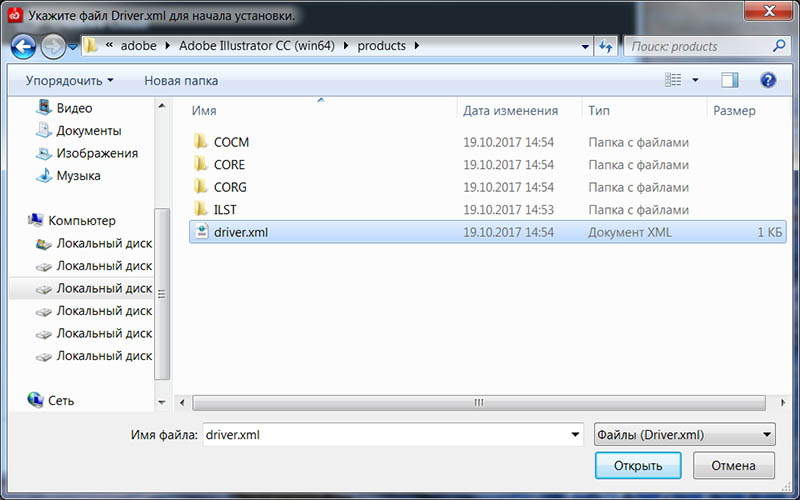Click horizontal scrollbar right arrow
Image resolution: width=800 pixels, height=500 pixels.
(x=783, y=403)
